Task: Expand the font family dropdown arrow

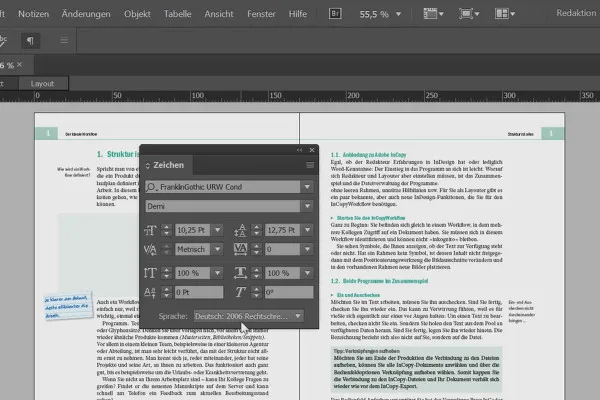Action: [307, 187]
